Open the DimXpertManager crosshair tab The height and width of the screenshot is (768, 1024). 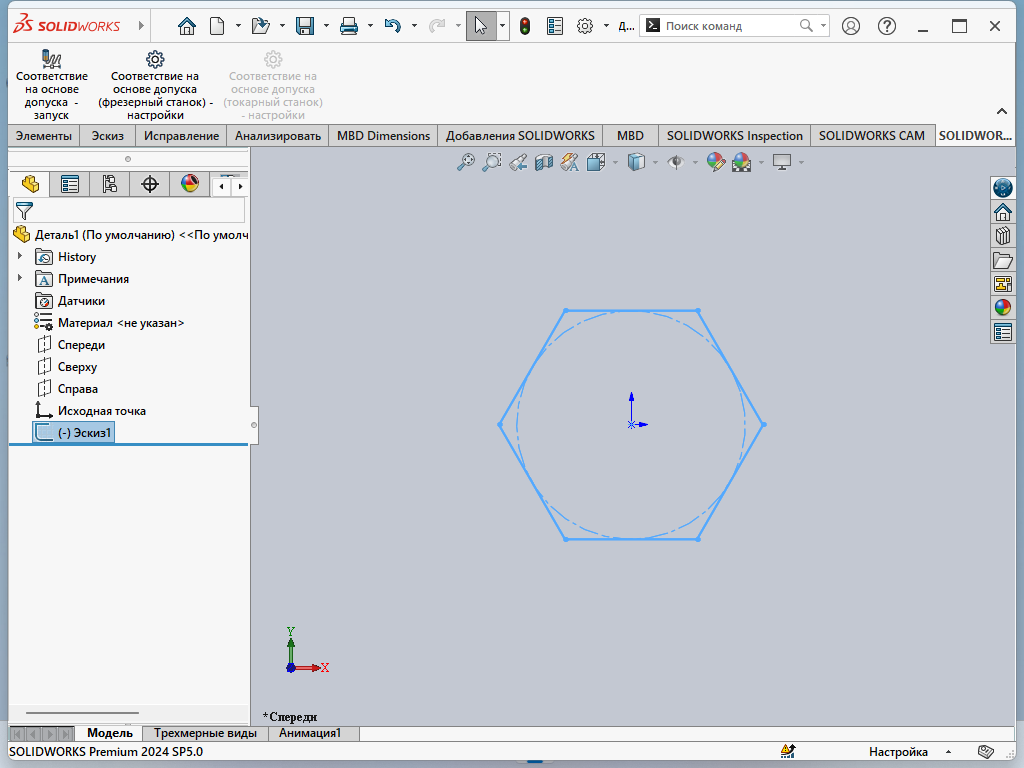click(150, 184)
